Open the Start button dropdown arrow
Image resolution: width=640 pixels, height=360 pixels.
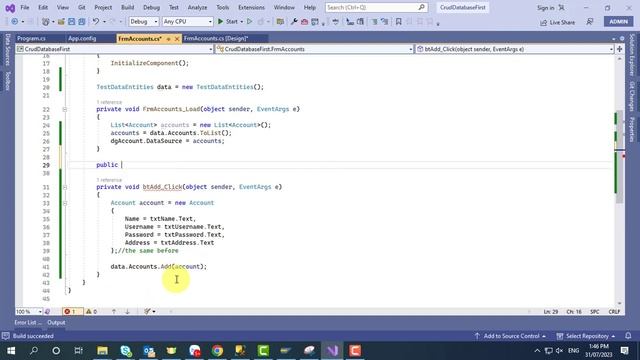tap(242, 22)
